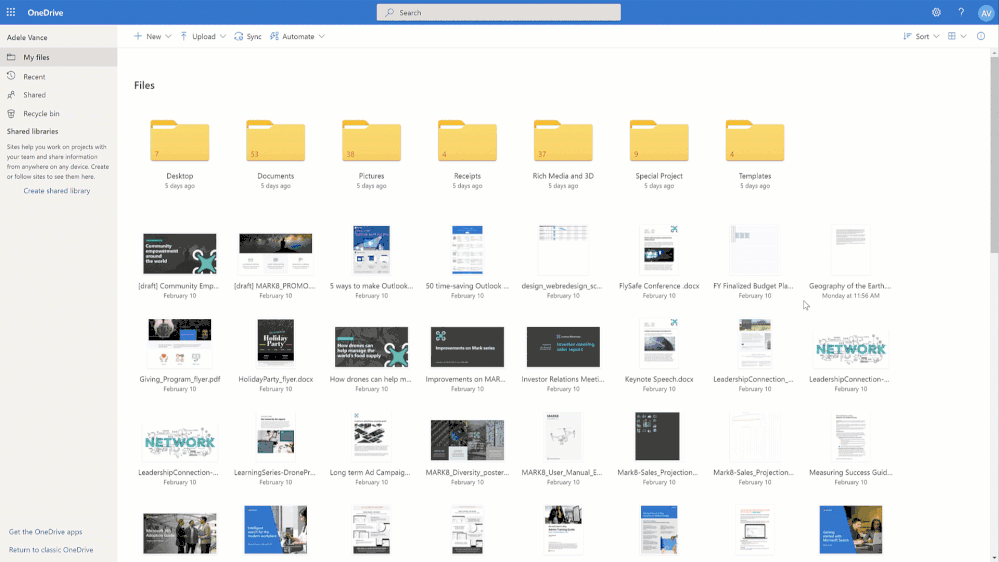Screen dimensions: 999x562
Task: Open the Desktop folder
Action: point(180,142)
